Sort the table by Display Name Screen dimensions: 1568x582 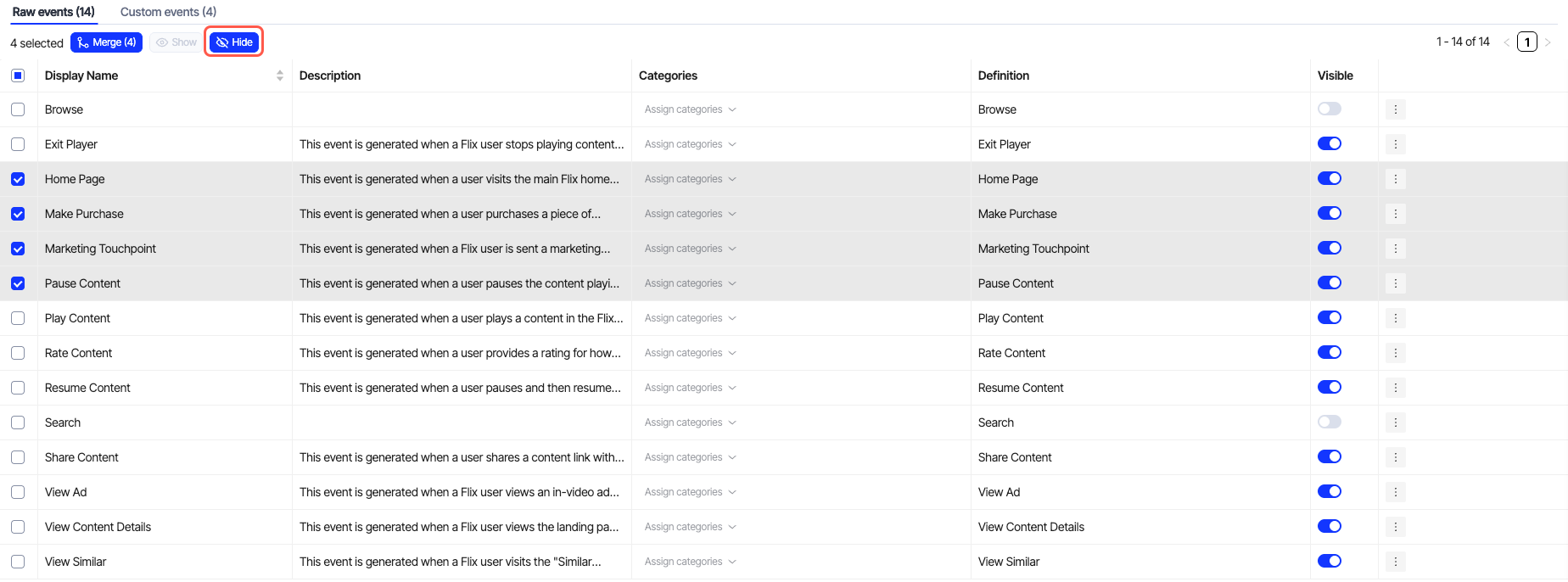point(279,76)
